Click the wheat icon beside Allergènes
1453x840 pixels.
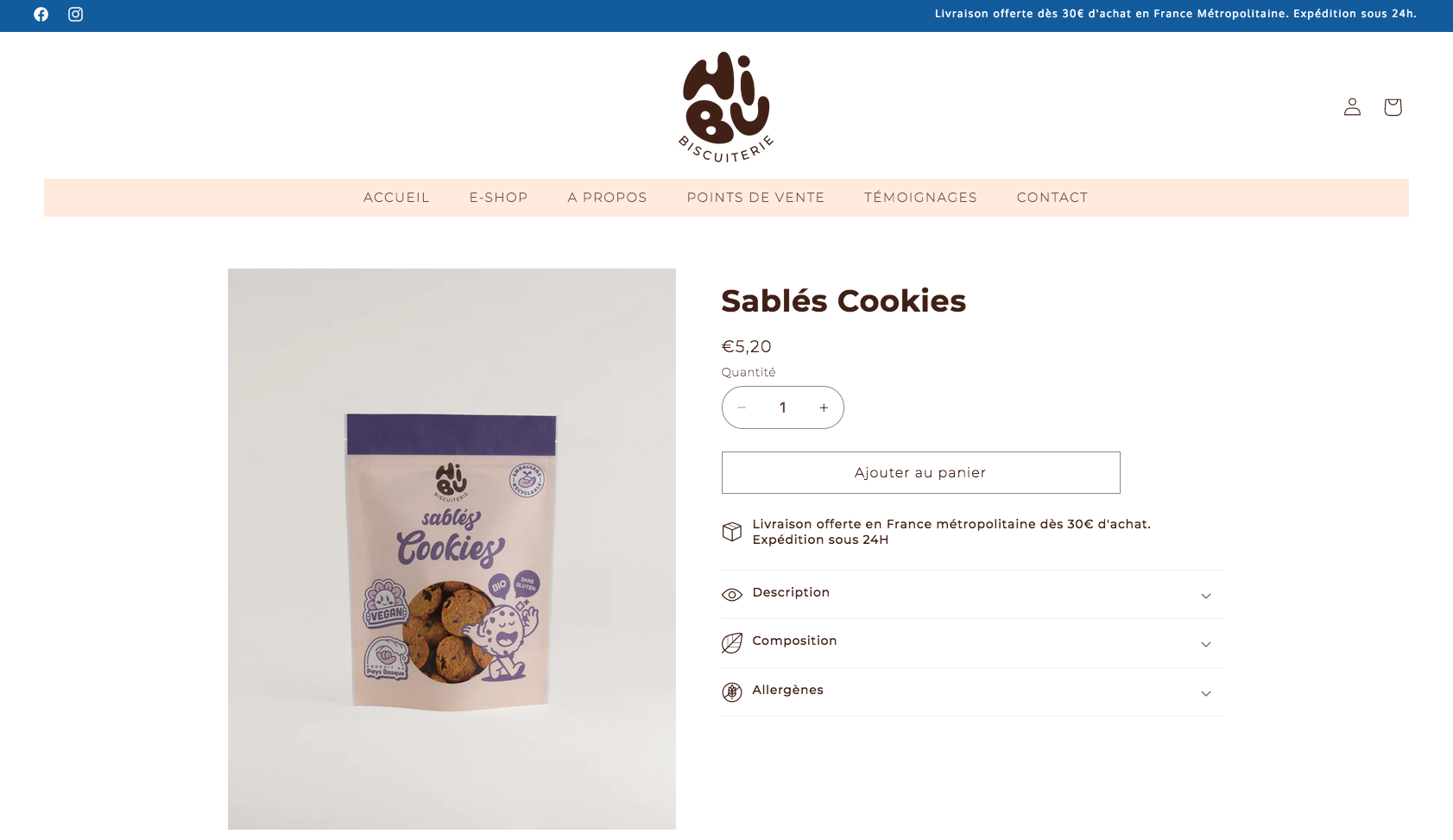click(732, 692)
